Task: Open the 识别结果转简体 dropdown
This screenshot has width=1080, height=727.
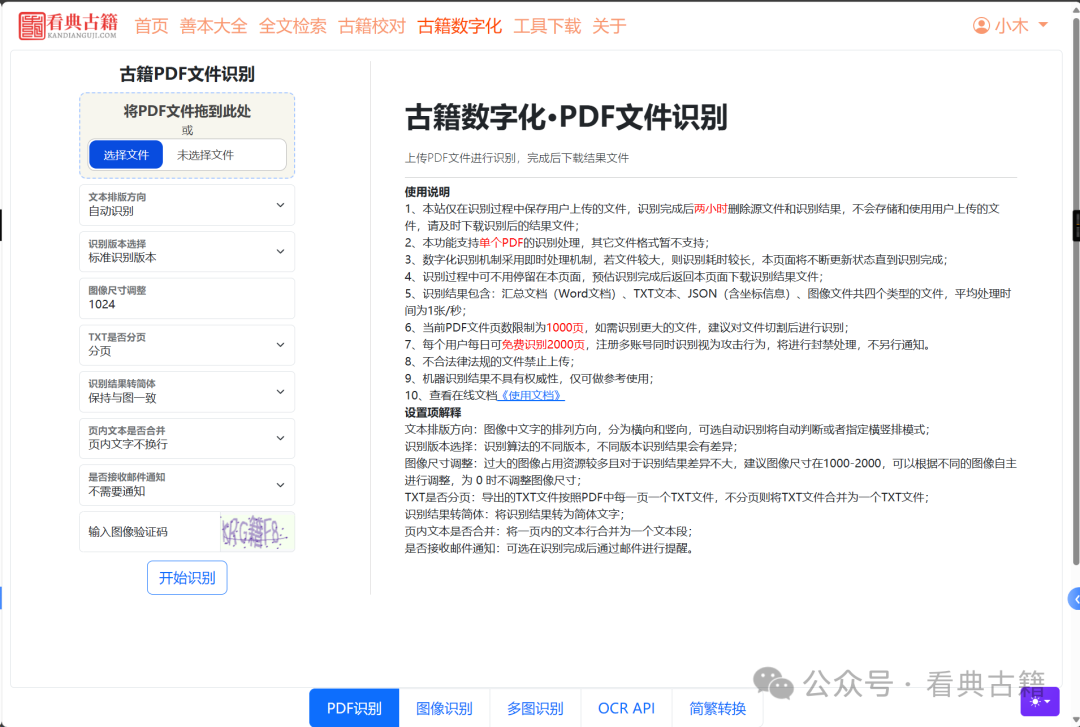Action: point(186,391)
